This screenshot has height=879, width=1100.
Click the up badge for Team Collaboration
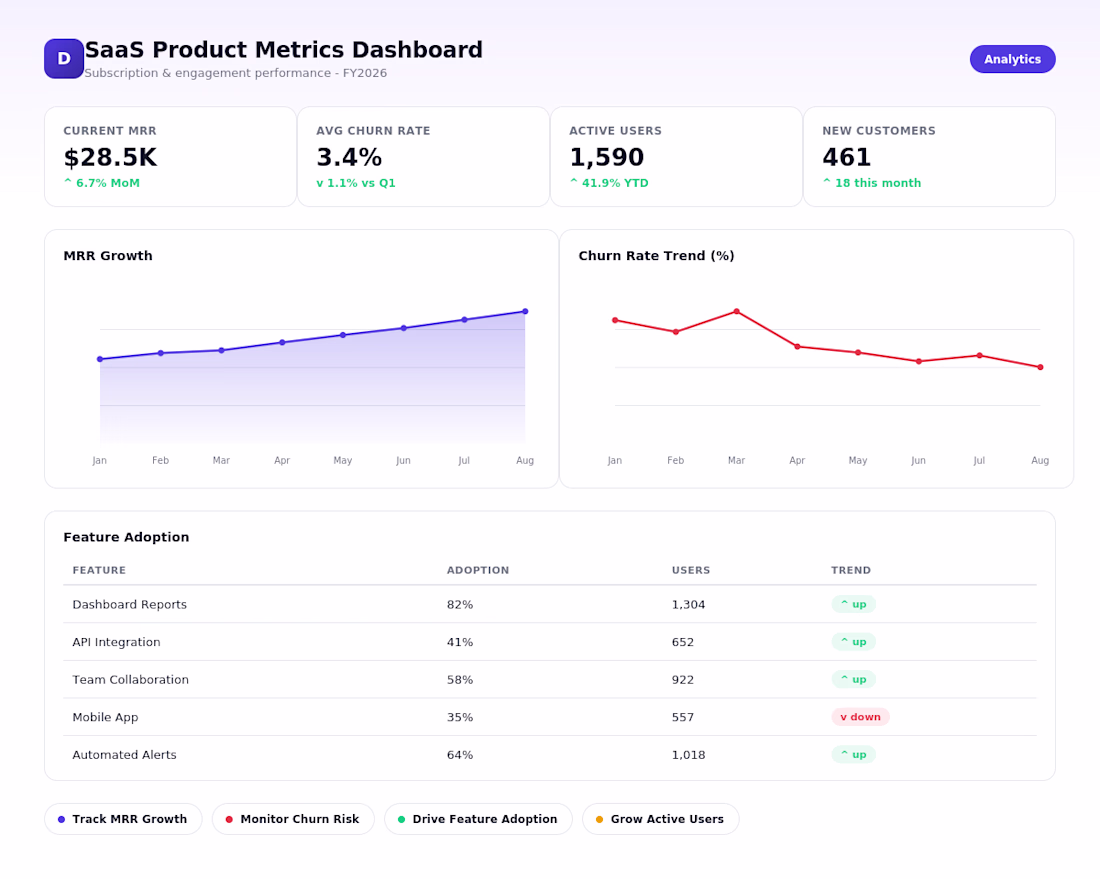(x=853, y=679)
